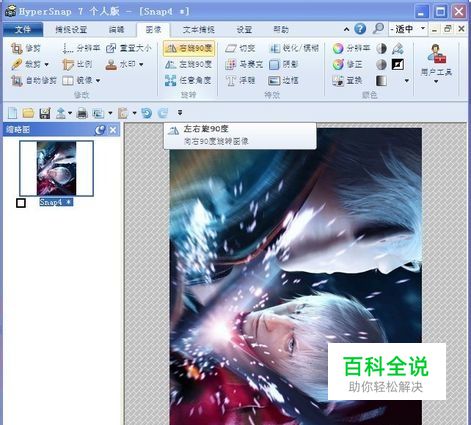
Task: Open color Replace (置换) tool
Action: tap(347, 80)
